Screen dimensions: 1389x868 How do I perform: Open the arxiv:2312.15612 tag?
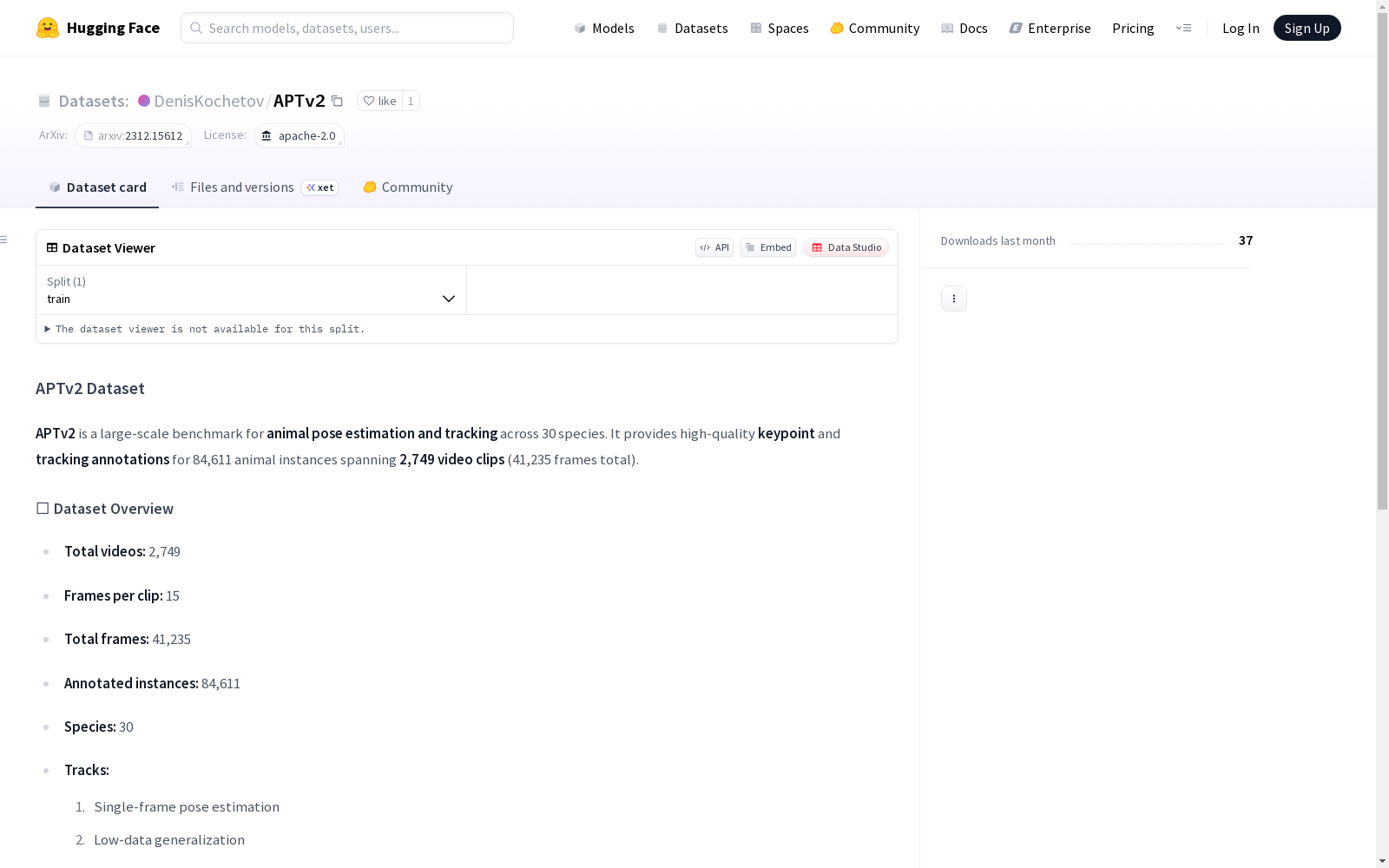click(133, 135)
